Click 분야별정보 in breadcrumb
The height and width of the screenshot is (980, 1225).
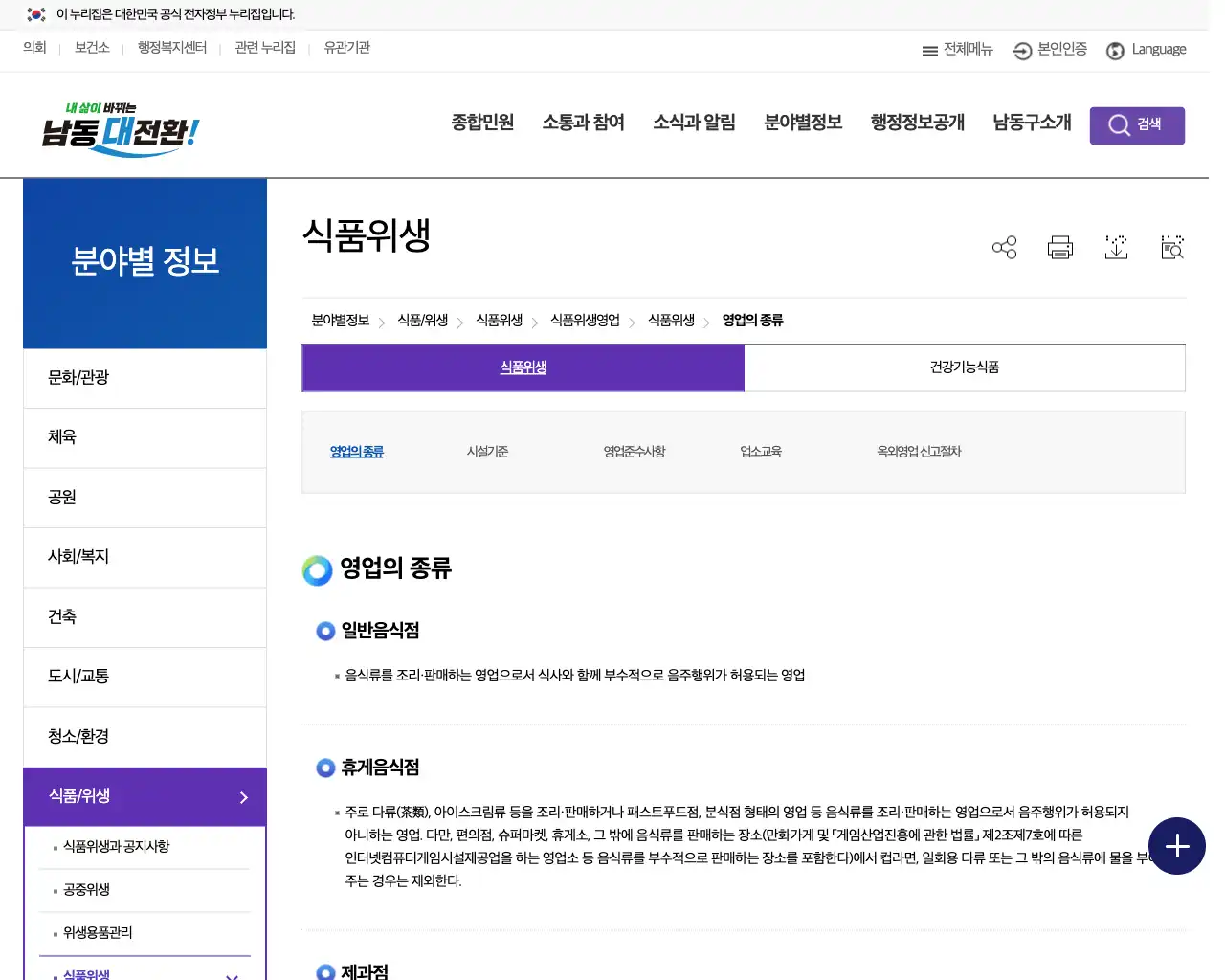[x=341, y=321]
